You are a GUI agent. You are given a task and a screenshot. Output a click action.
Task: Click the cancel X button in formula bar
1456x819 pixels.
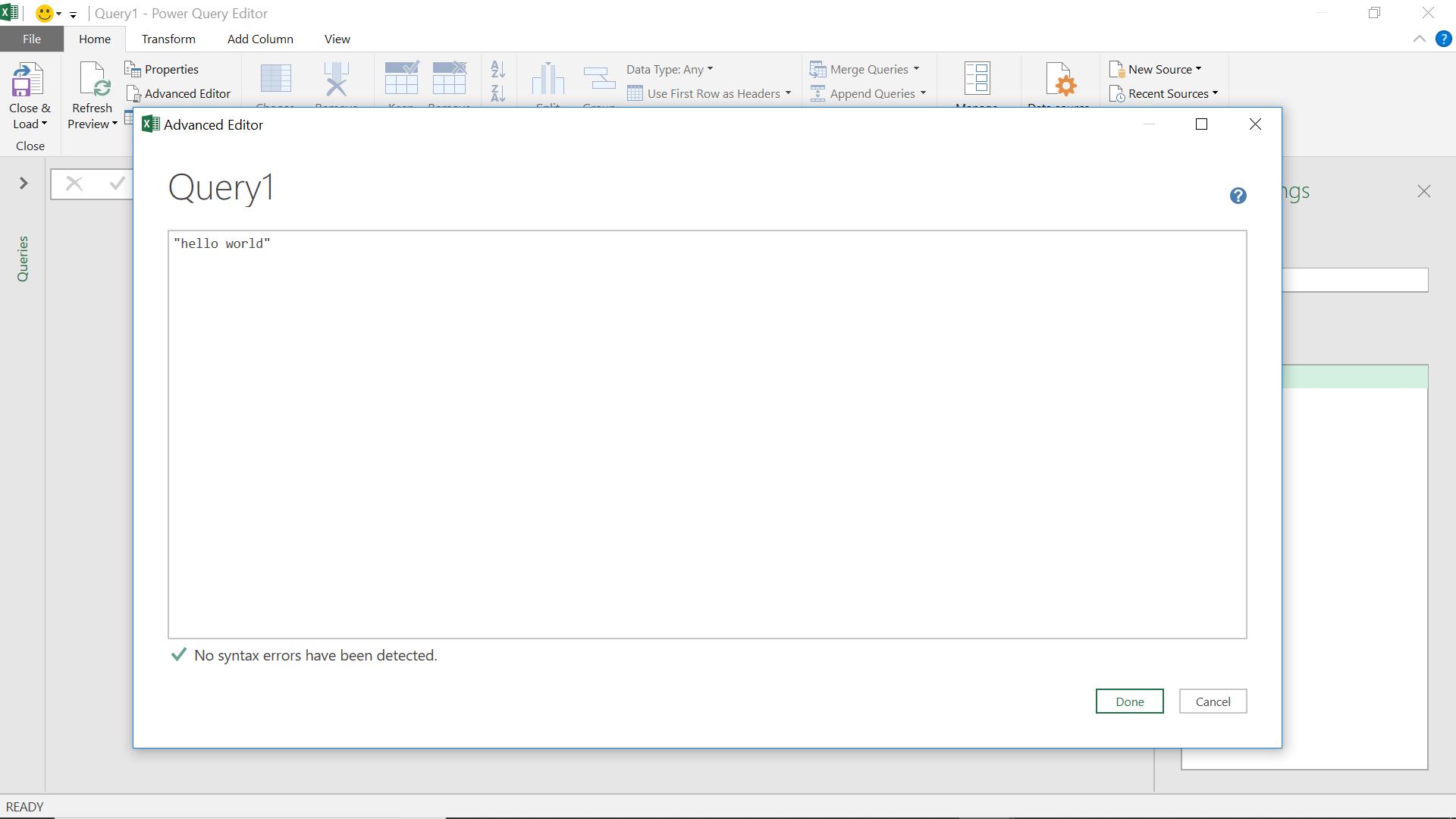click(x=73, y=183)
